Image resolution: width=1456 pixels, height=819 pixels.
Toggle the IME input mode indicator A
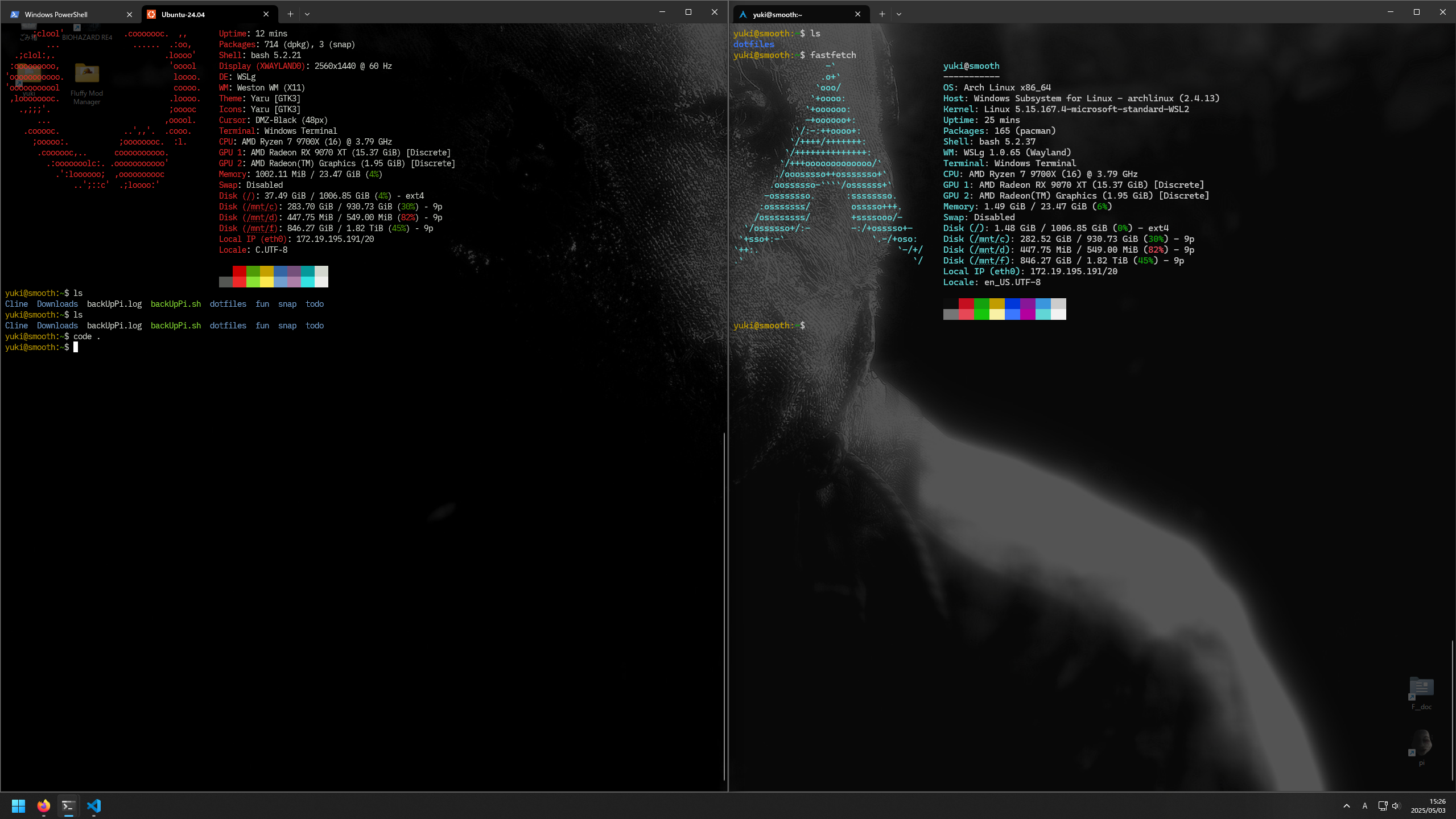pos(1364,806)
